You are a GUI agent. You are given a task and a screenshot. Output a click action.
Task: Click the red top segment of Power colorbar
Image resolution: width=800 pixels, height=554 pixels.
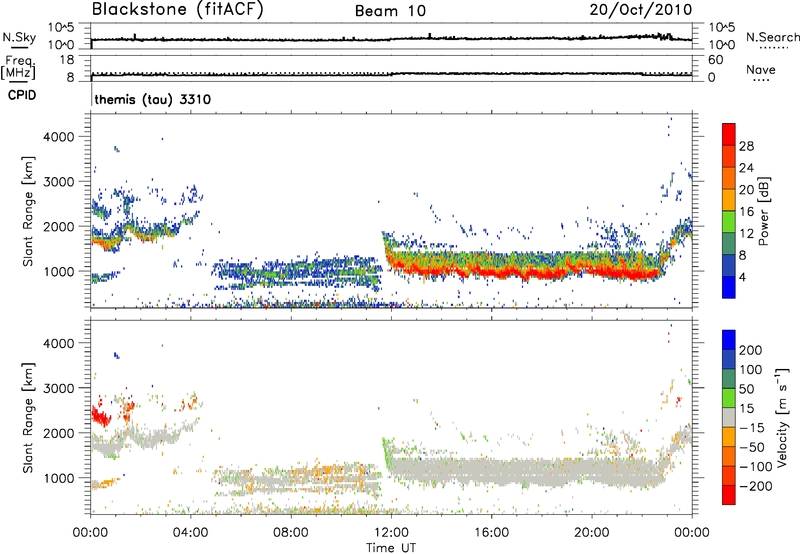729,134
